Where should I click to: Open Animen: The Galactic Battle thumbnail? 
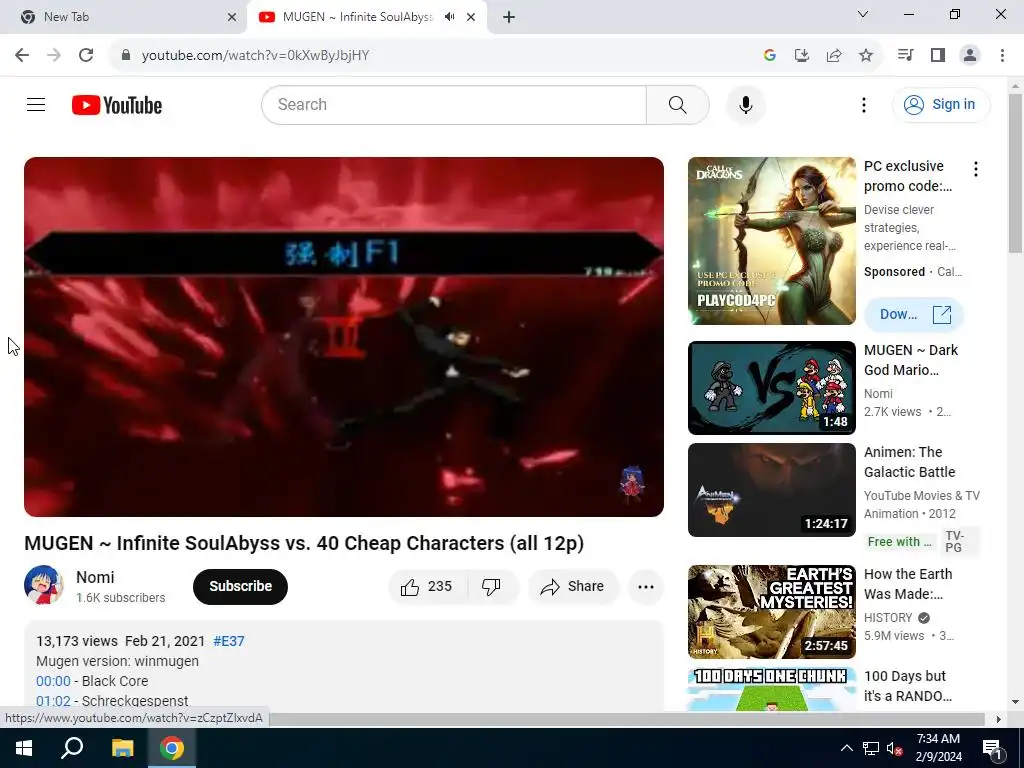tap(771, 490)
